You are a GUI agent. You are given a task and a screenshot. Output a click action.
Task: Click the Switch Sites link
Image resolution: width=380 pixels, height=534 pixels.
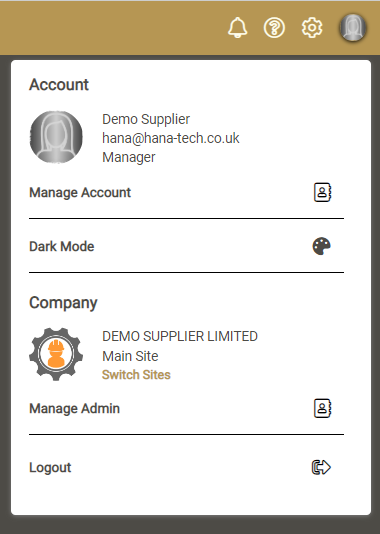click(136, 375)
